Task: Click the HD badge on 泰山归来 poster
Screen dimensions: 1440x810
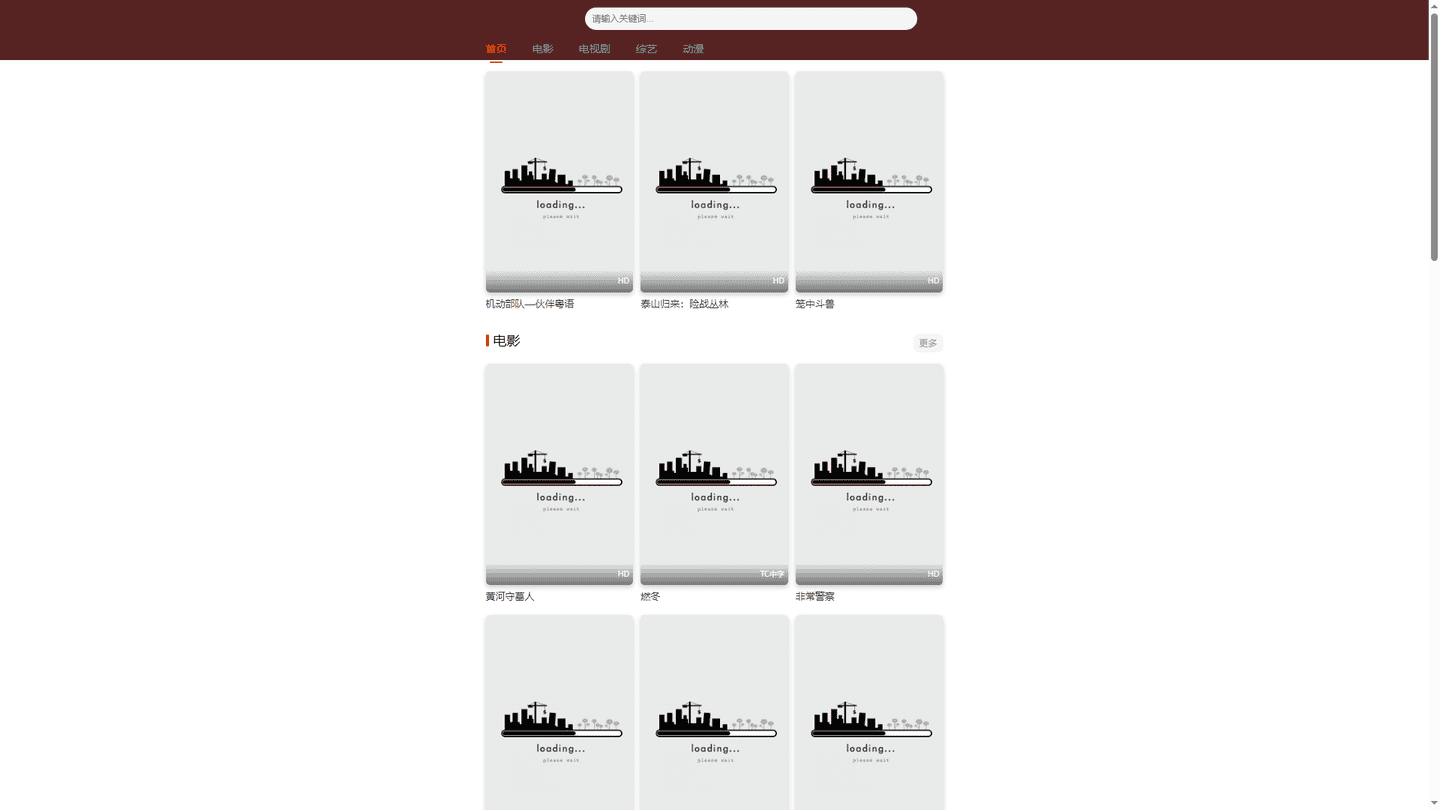Action: tap(778, 281)
